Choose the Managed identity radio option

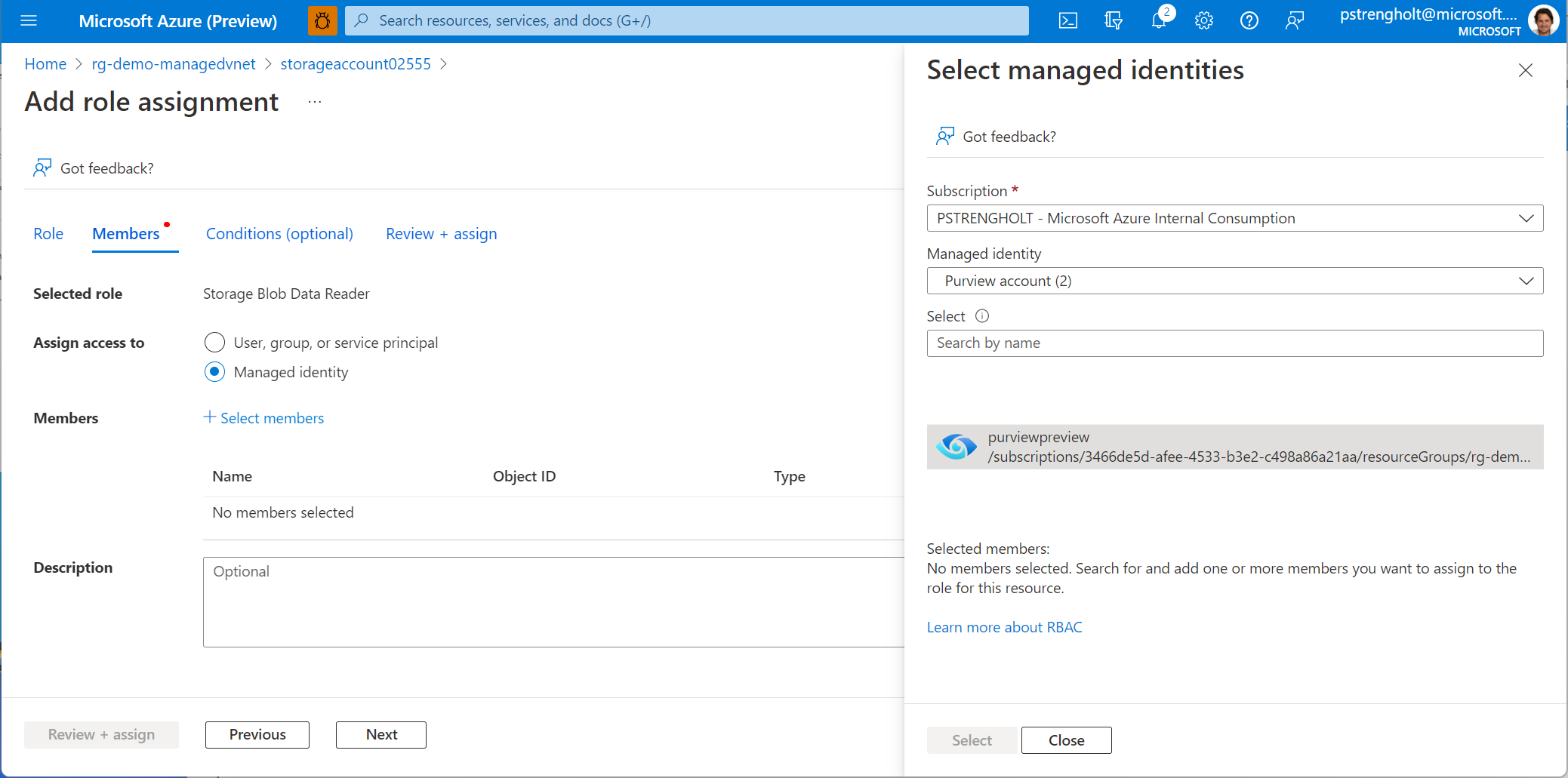click(215, 372)
